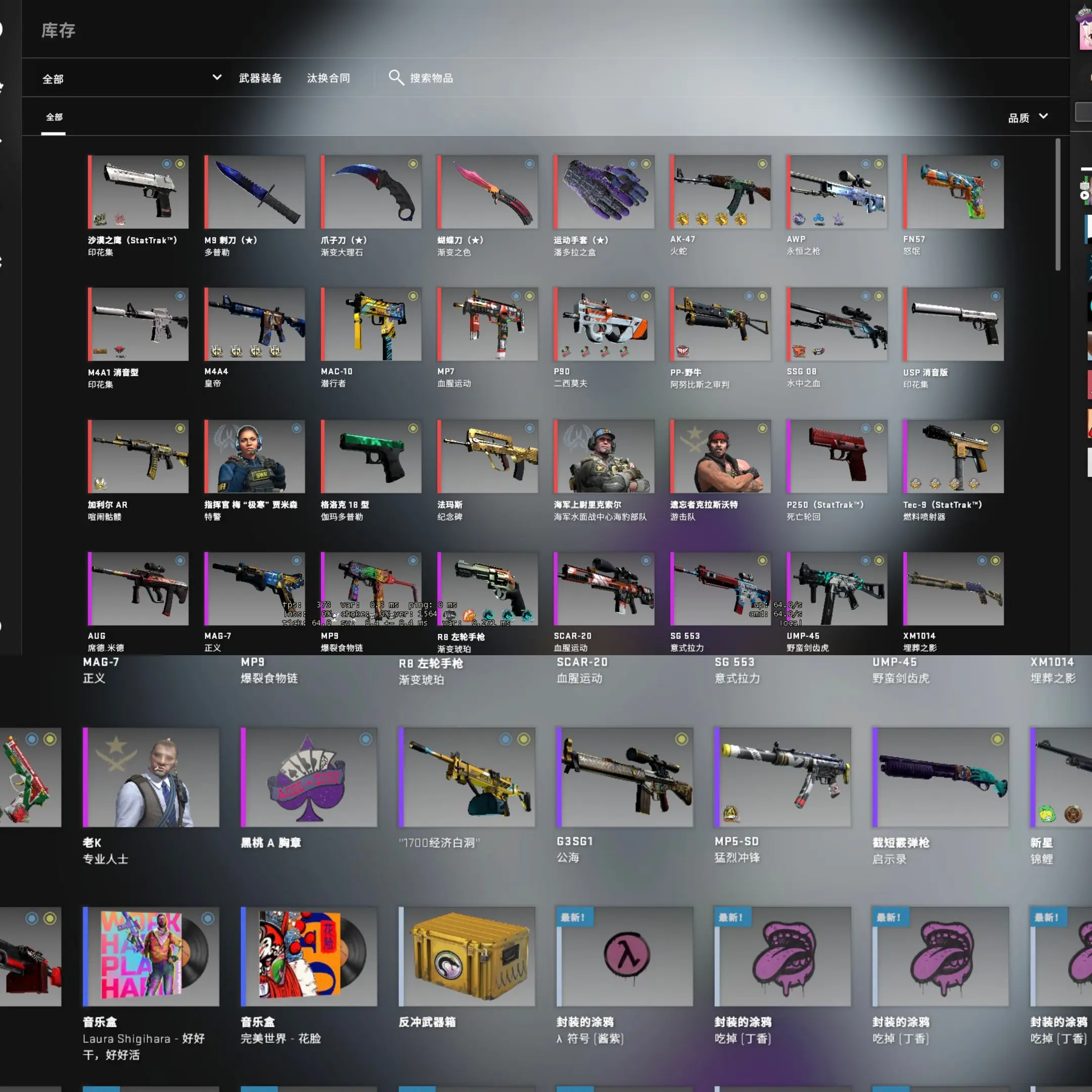Choose the 特警 agent 贾米森
This screenshot has width=1092, height=1092.
(255, 457)
